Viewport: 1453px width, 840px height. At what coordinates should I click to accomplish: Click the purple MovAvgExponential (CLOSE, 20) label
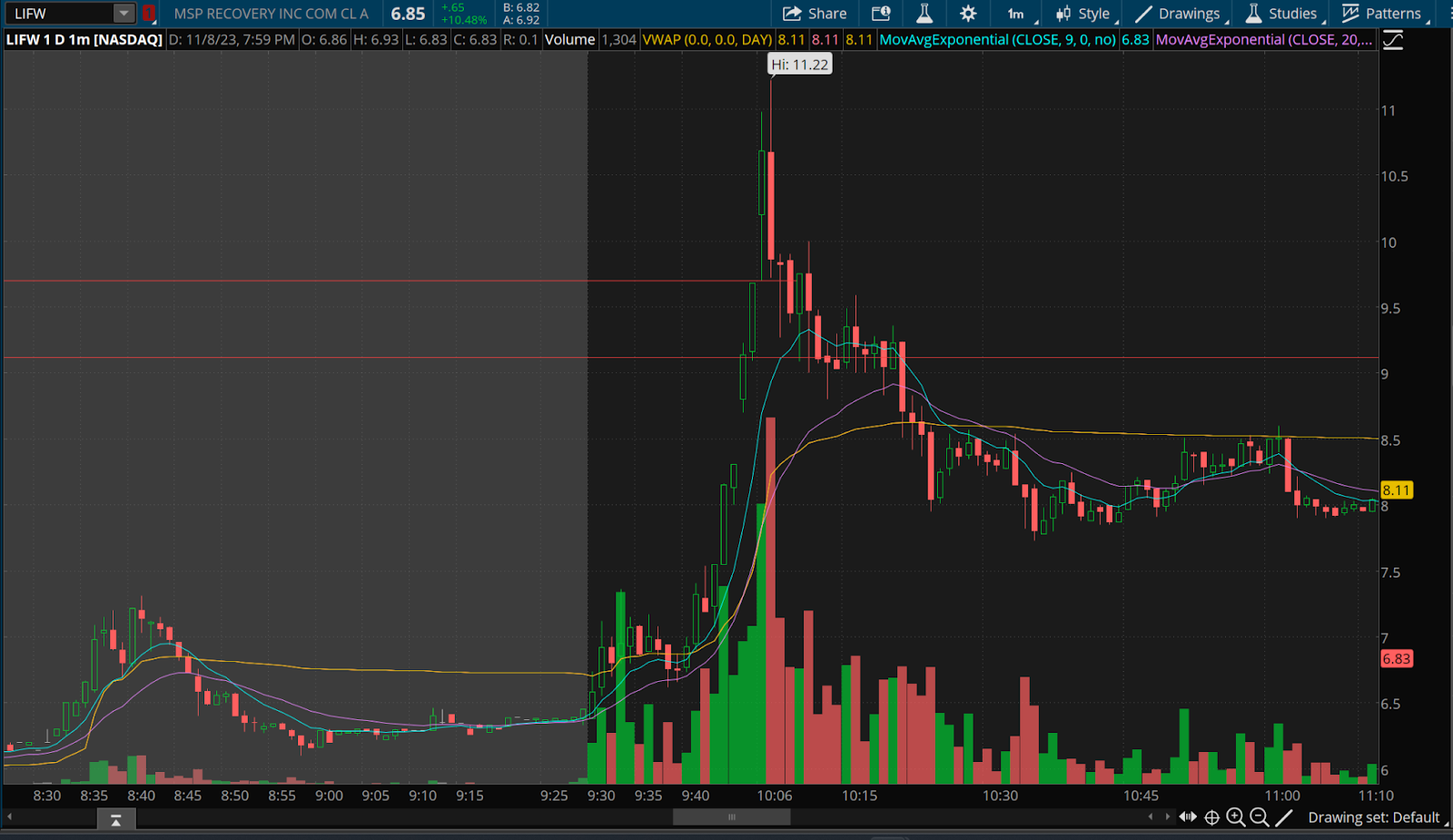click(x=1264, y=40)
